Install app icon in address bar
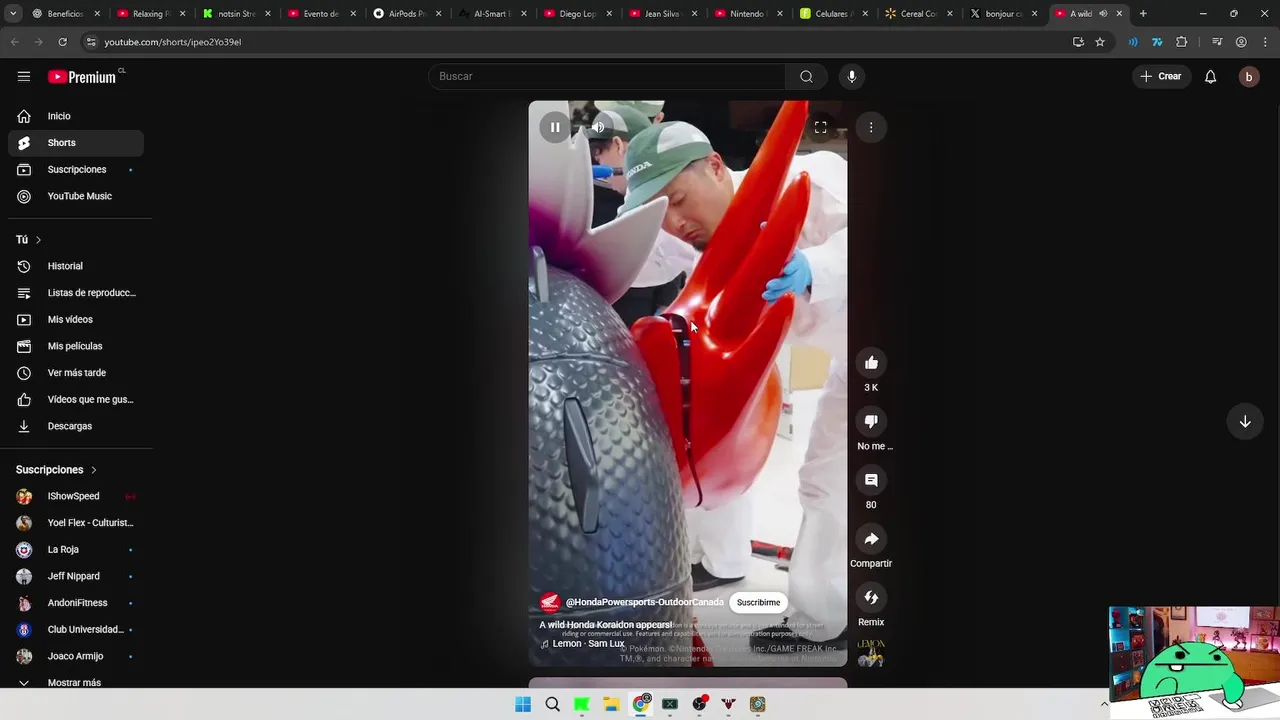The width and height of the screenshot is (1280, 720). (1078, 42)
